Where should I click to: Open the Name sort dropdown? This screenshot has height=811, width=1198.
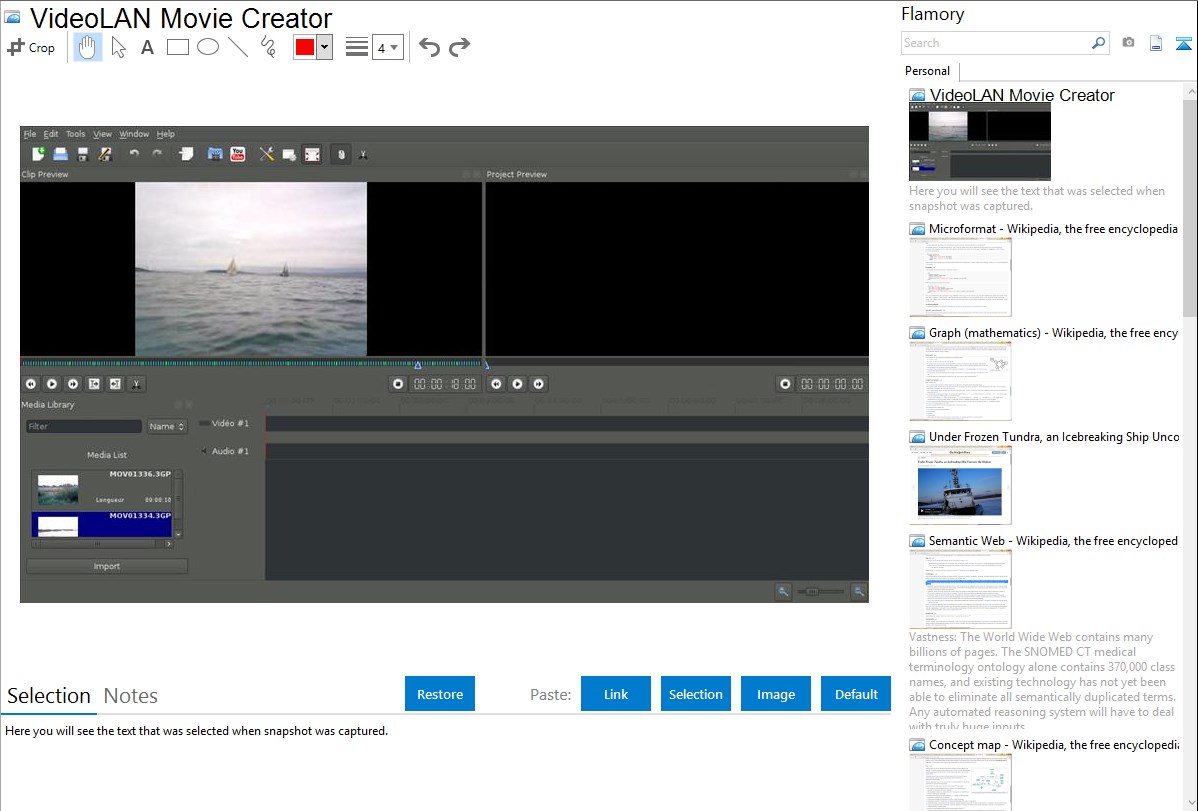click(x=167, y=427)
